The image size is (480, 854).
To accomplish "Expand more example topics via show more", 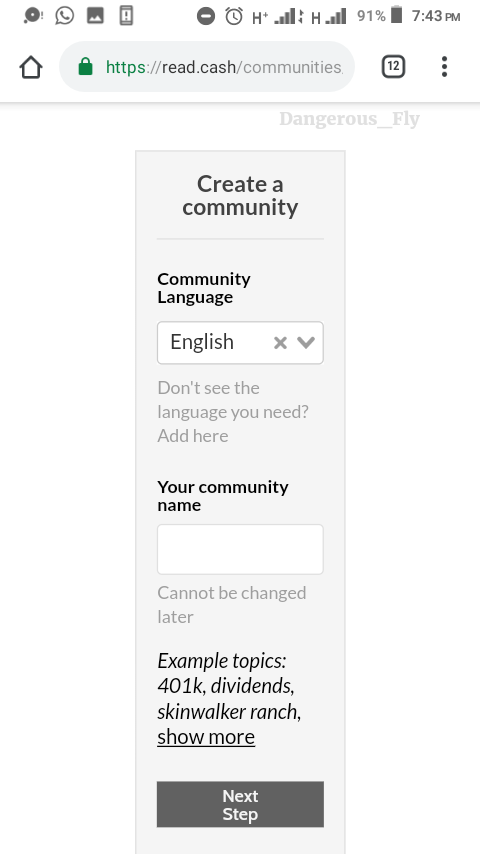I will tap(206, 737).
